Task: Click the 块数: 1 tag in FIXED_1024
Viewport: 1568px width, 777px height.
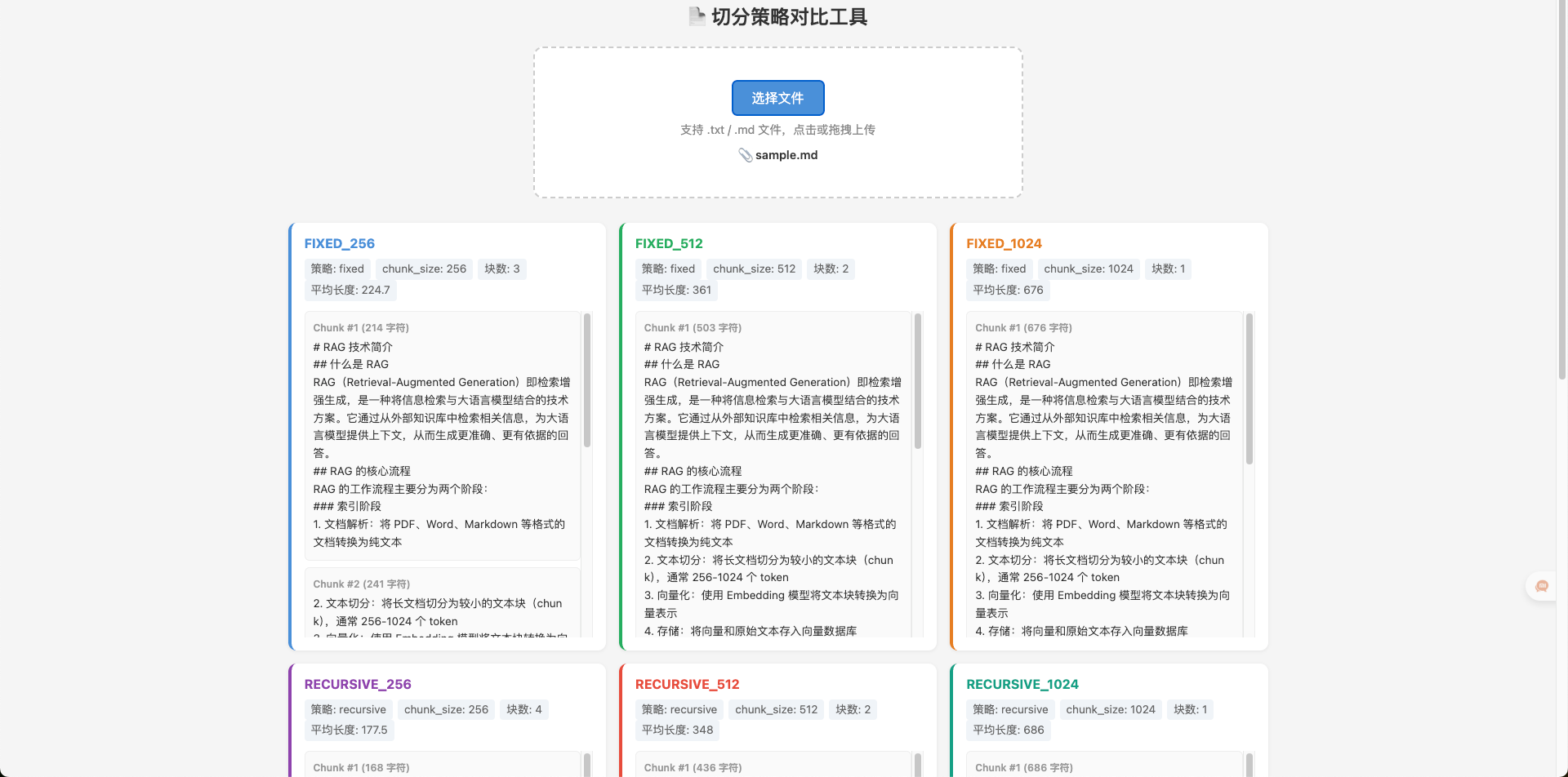Action: [x=1168, y=269]
